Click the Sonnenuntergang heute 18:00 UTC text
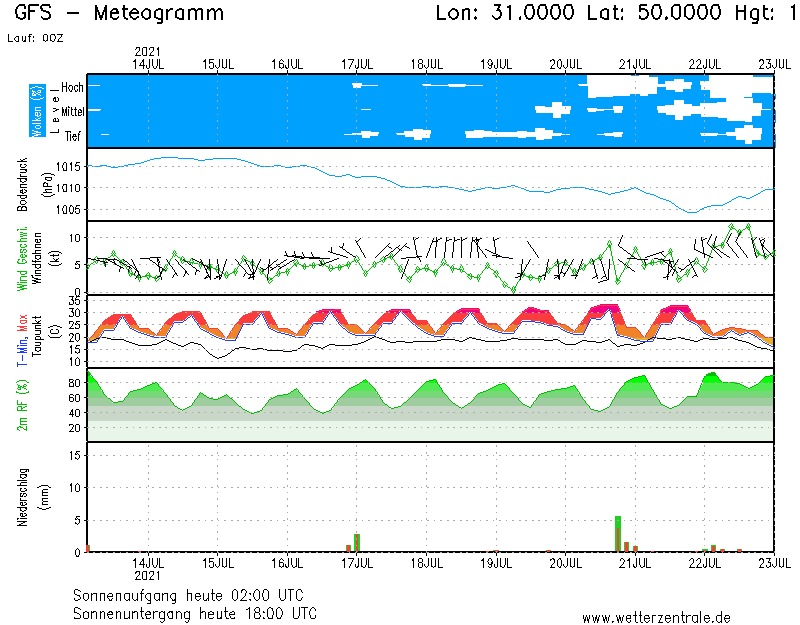Screen dimensions: 800x625 click(195, 613)
